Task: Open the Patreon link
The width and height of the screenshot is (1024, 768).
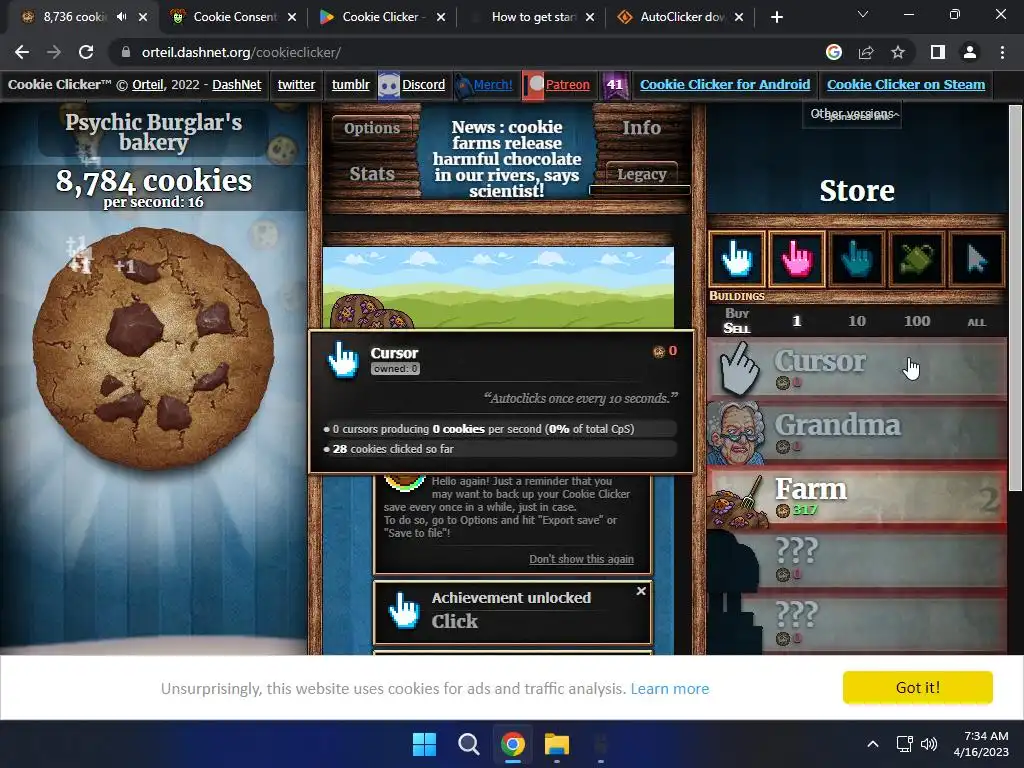Action: click(x=568, y=84)
